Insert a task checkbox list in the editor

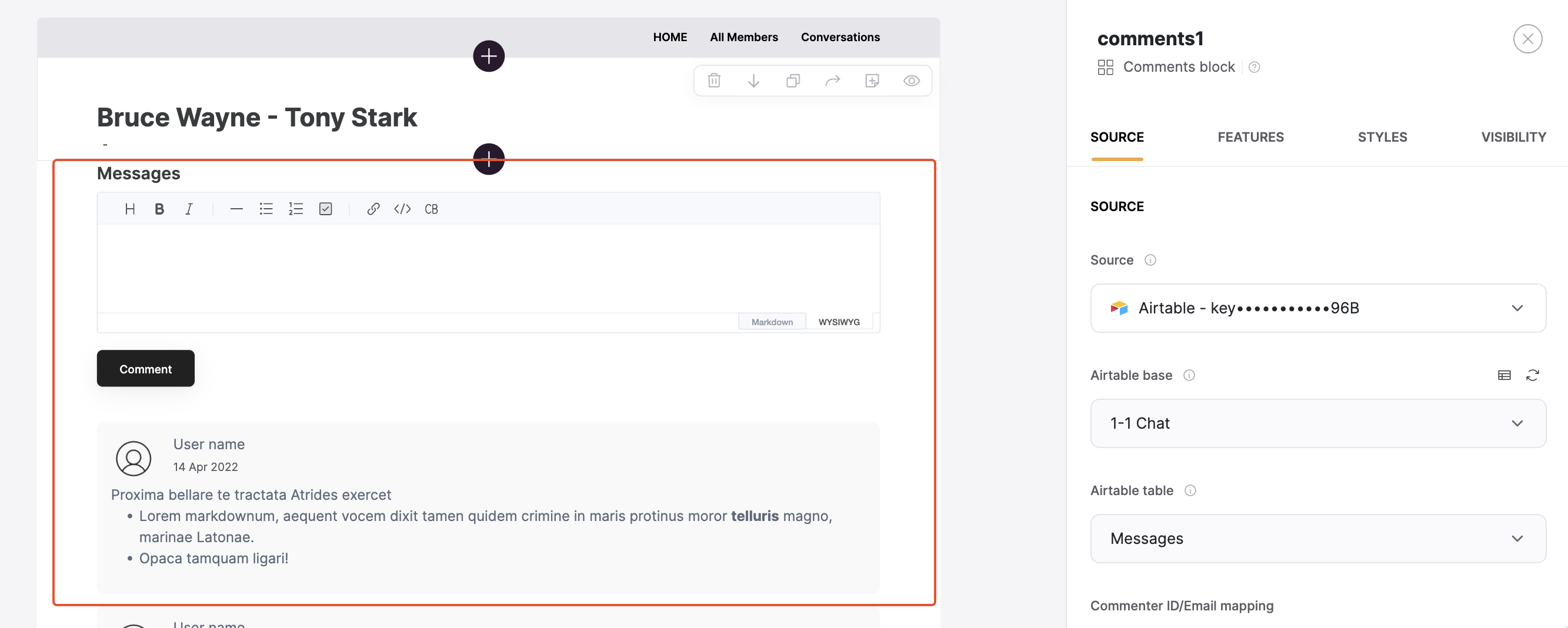tap(326, 209)
